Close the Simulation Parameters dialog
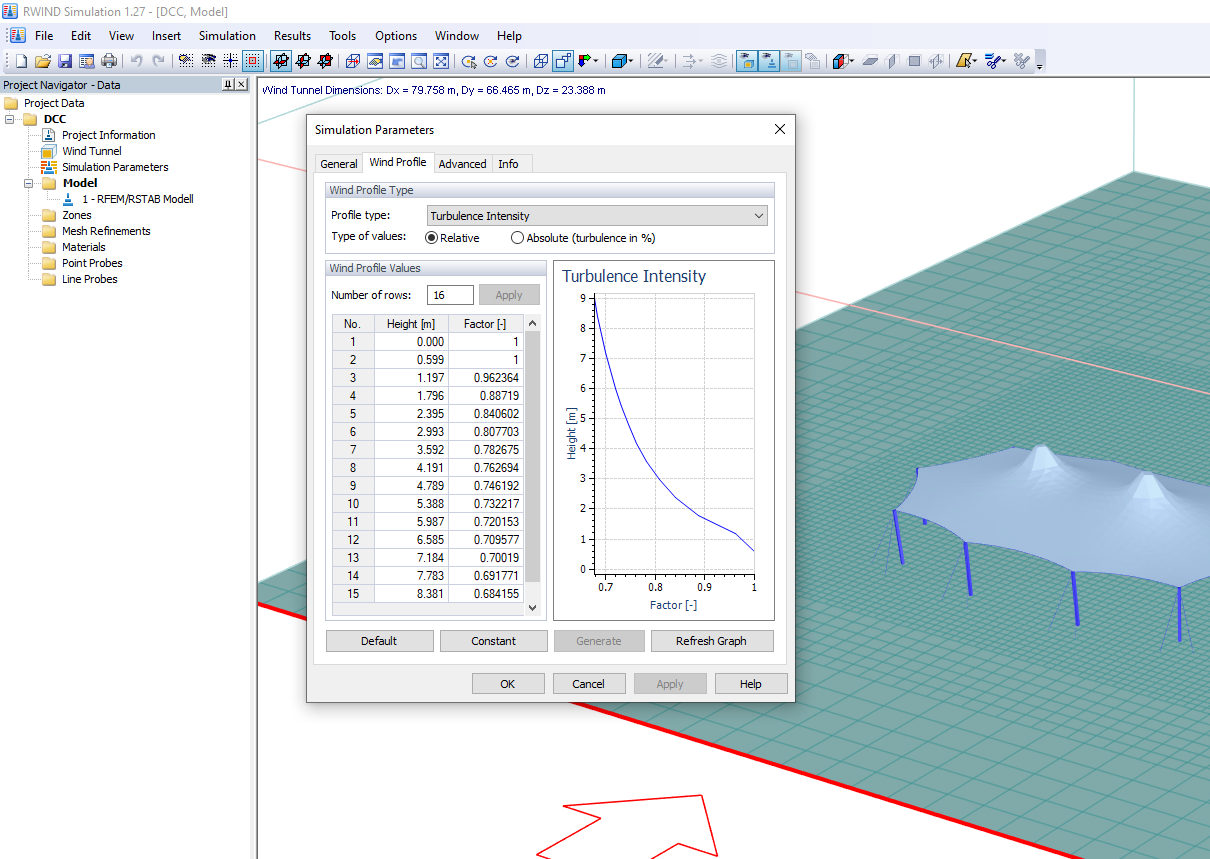1210x859 pixels. tap(780, 129)
